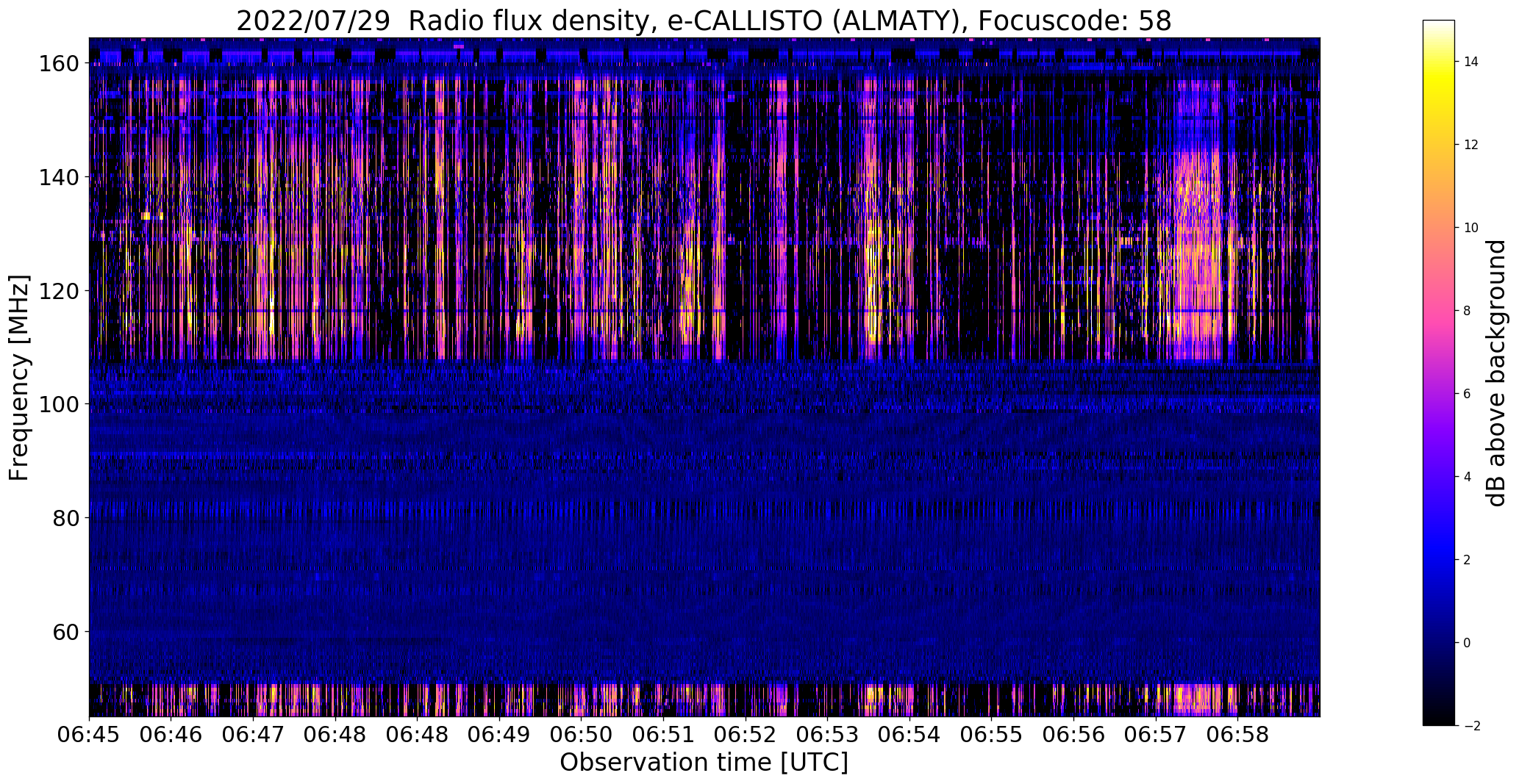Click the 06:54 time tick label
Screen dimensions: 1519x784
click(910, 736)
